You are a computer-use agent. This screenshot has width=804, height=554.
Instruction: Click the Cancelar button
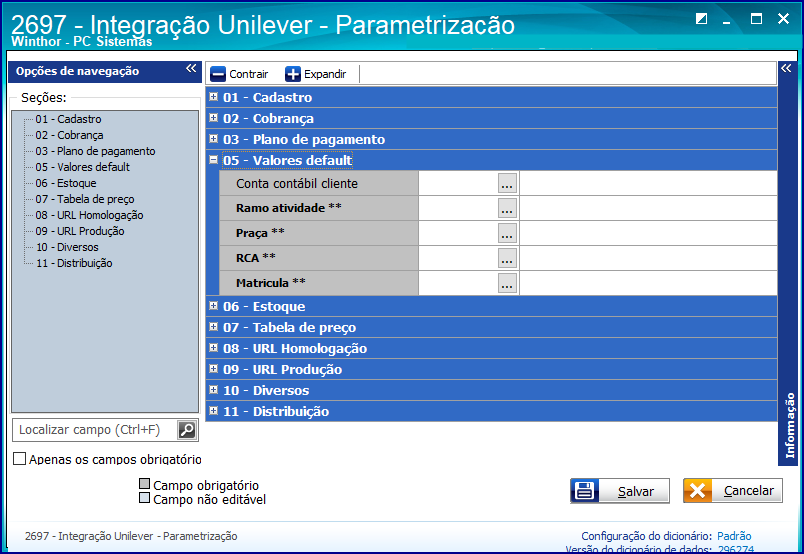tap(733, 491)
